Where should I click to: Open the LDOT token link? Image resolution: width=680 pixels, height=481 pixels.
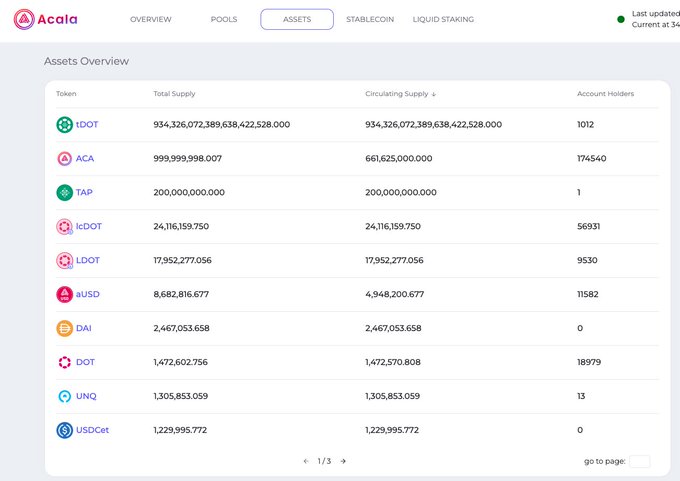point(88,260)
